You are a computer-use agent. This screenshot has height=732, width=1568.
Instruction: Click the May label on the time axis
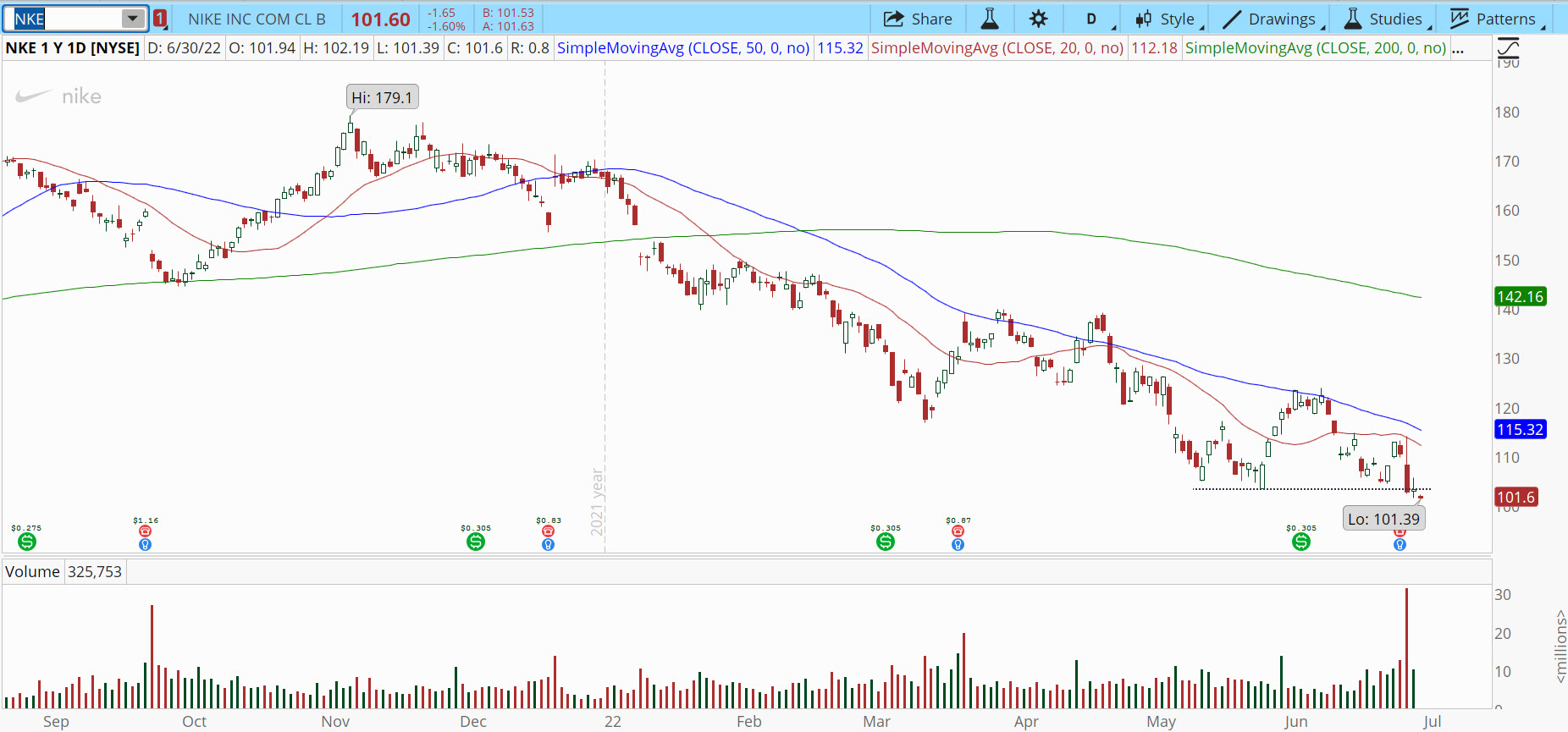1161,721
